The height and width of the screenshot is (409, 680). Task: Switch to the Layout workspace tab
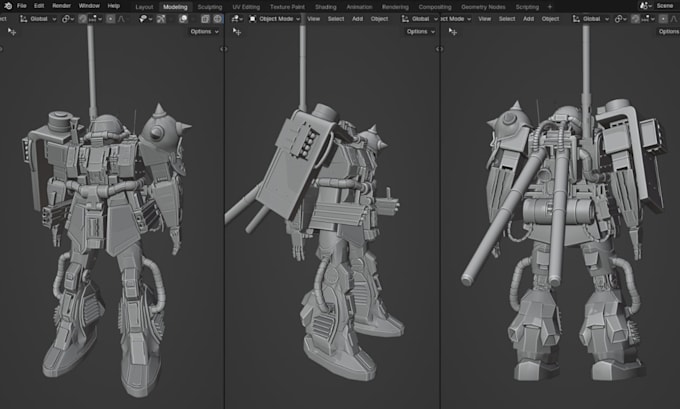pos(144,7)
